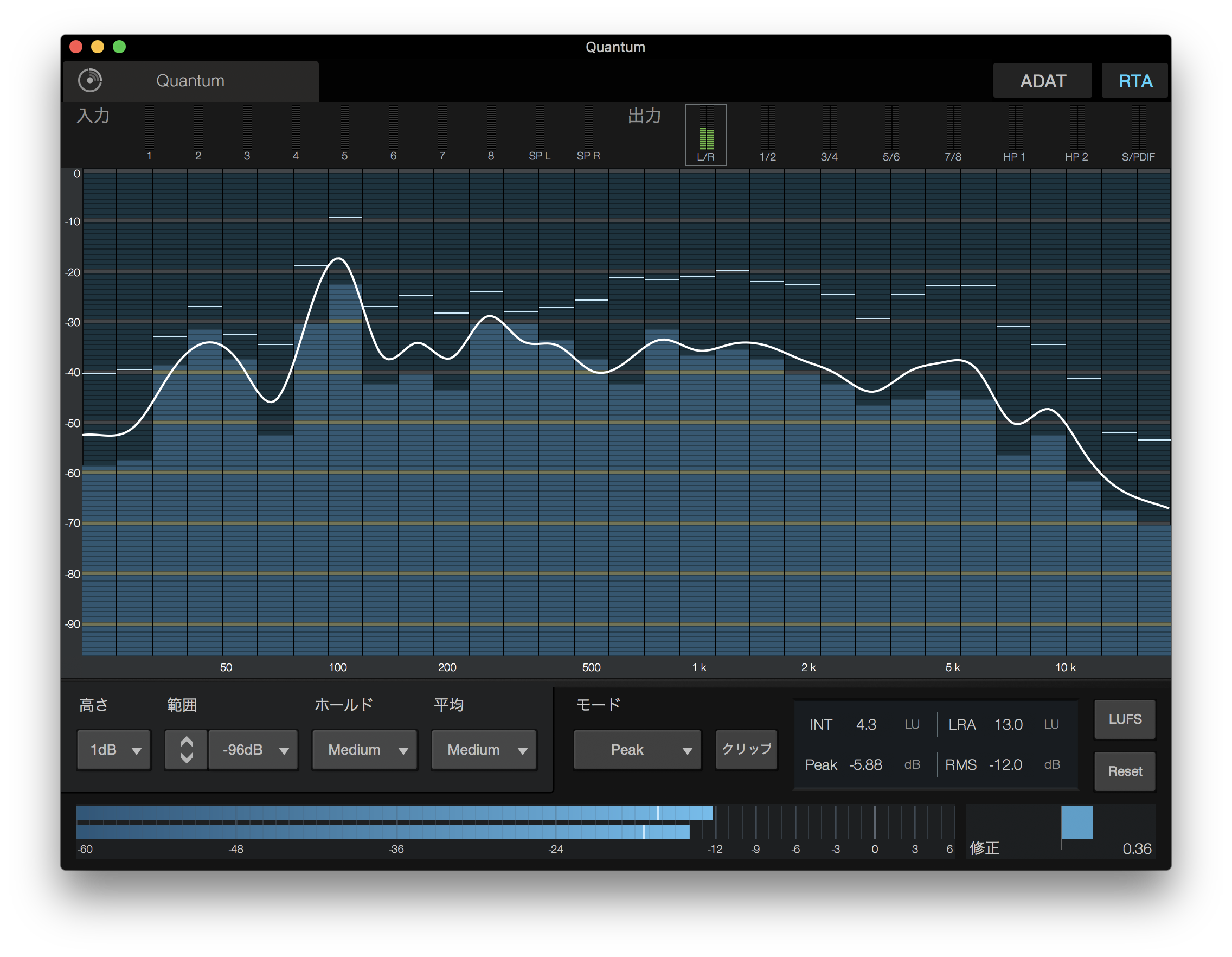This screenshot has height=957, width=1232.
Task: Click the INT 4.3 loudness value
Action: (866, 724)
